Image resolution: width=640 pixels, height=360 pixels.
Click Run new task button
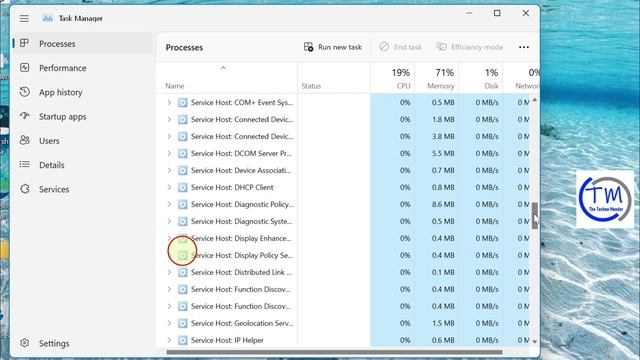click(x=333, y=47)
